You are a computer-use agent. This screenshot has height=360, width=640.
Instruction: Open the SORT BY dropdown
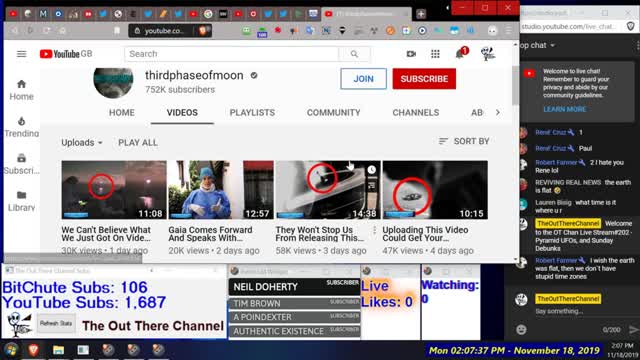[464, 141]
